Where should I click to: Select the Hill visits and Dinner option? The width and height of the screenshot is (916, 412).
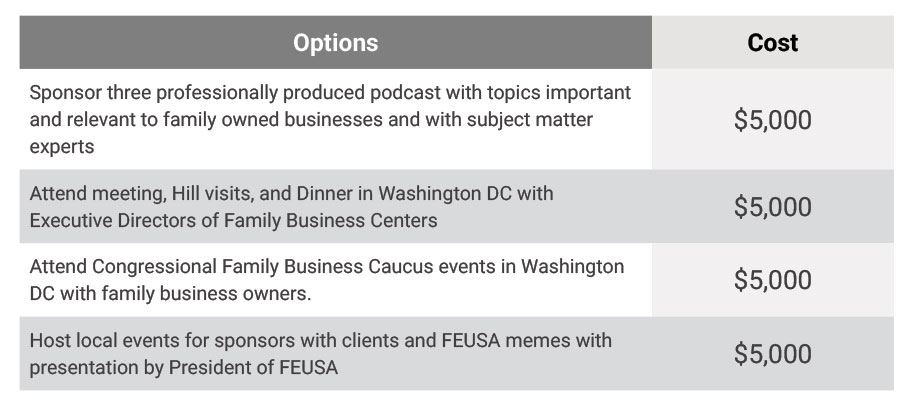point(292,207)
